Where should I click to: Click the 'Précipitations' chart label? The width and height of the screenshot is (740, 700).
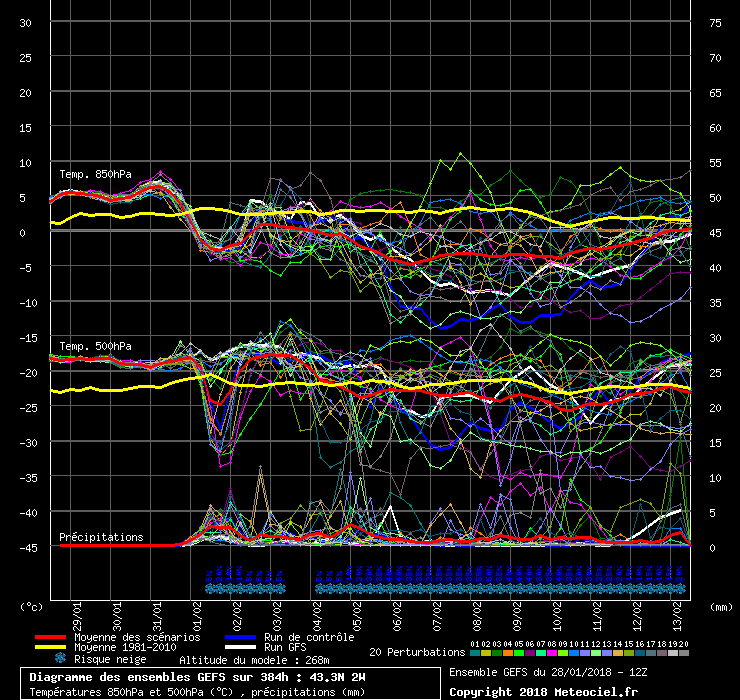[101, 537]
